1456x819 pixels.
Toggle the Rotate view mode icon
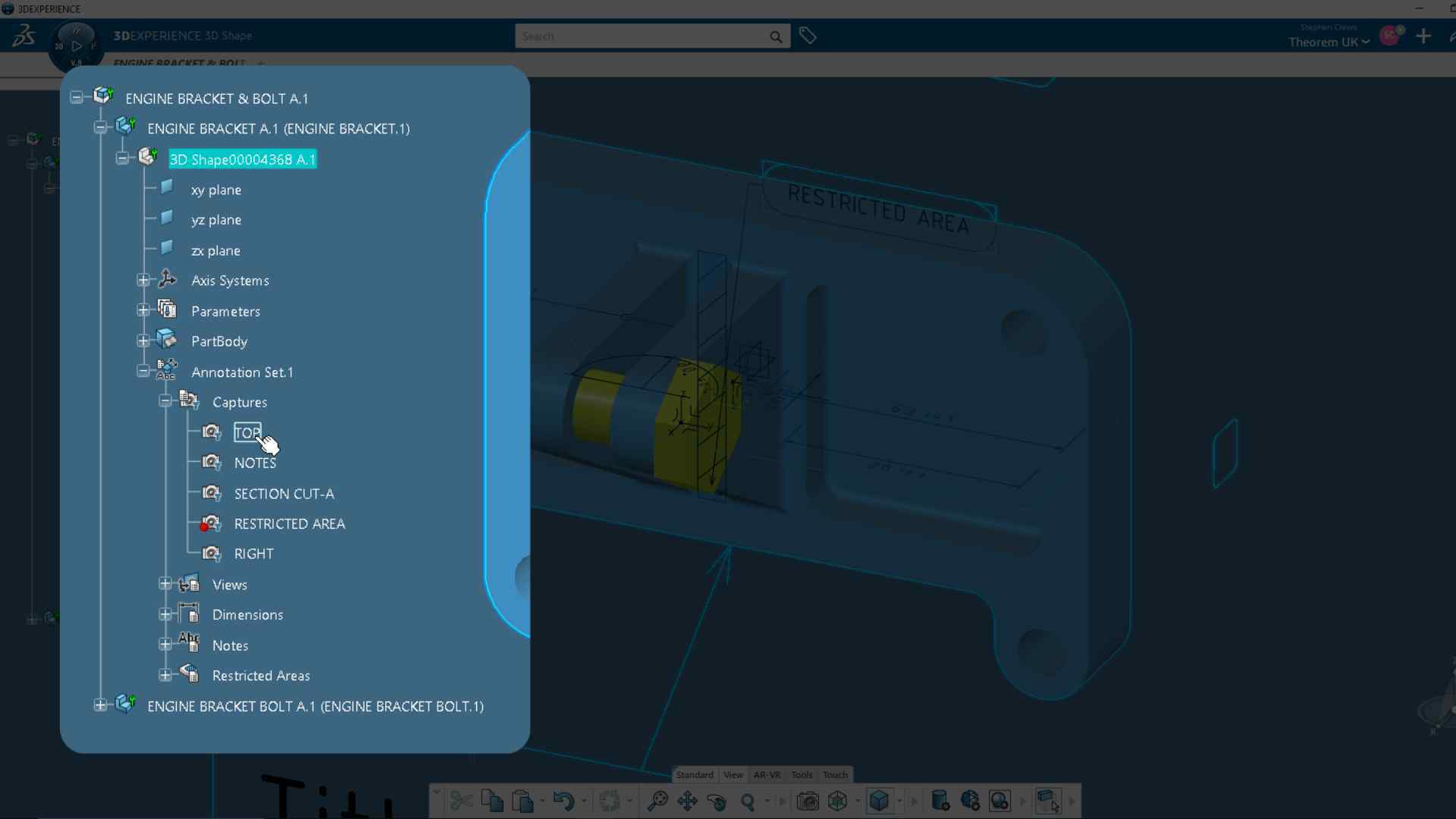(x=717, y=801)
